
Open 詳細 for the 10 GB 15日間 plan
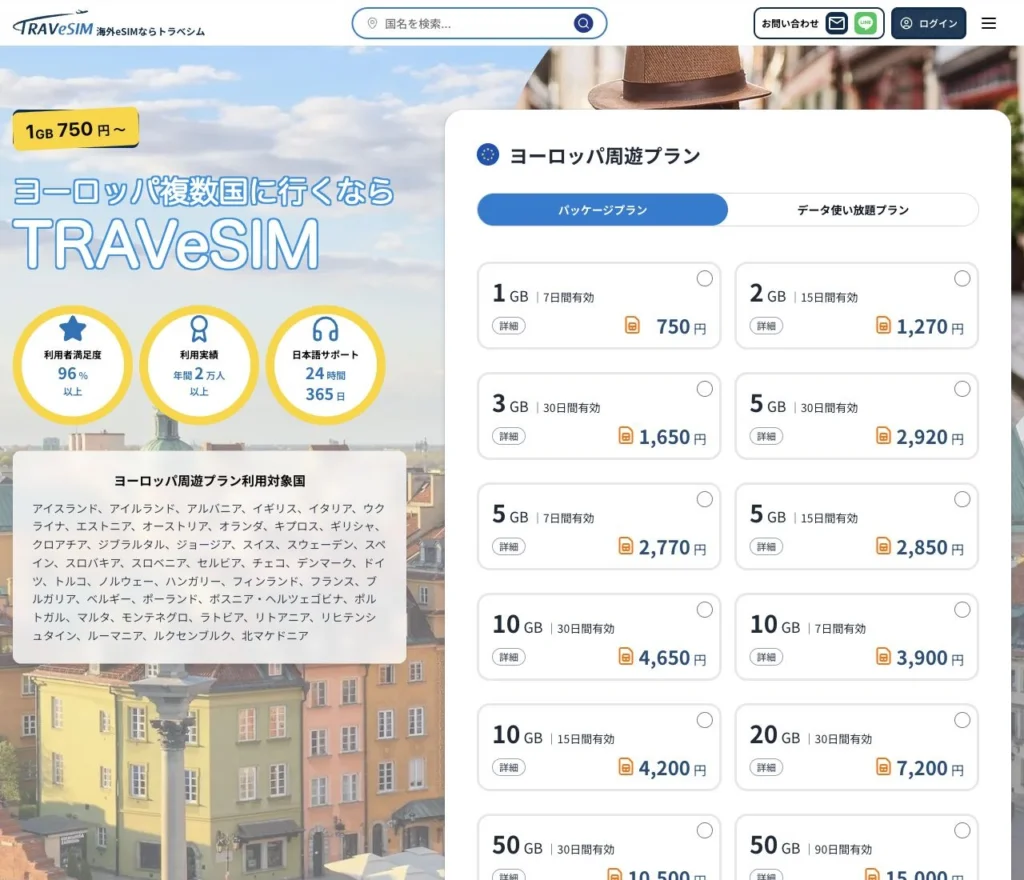509,767
